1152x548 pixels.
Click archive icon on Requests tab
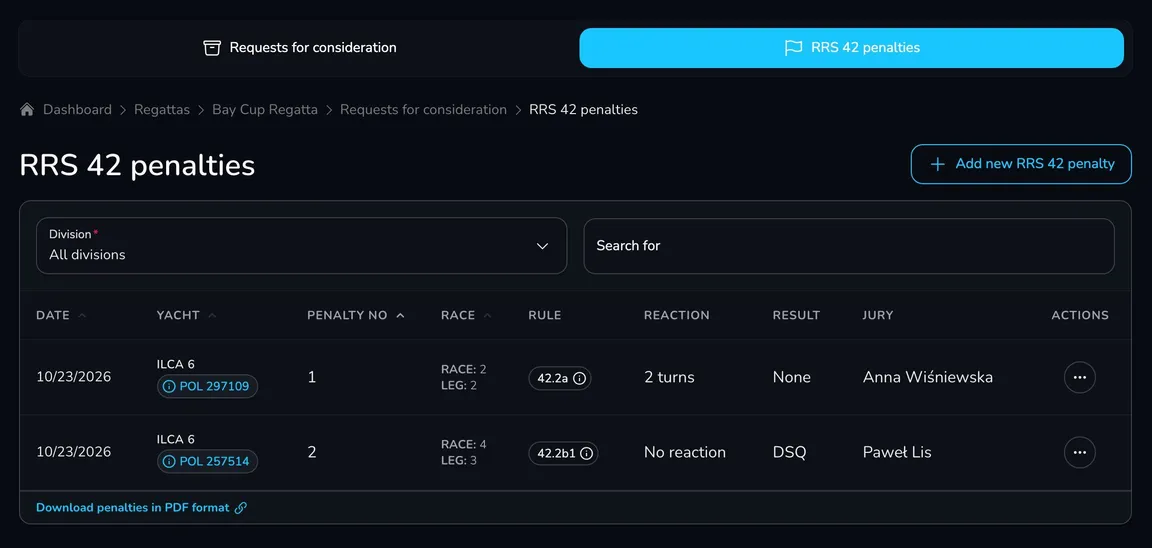212,48
